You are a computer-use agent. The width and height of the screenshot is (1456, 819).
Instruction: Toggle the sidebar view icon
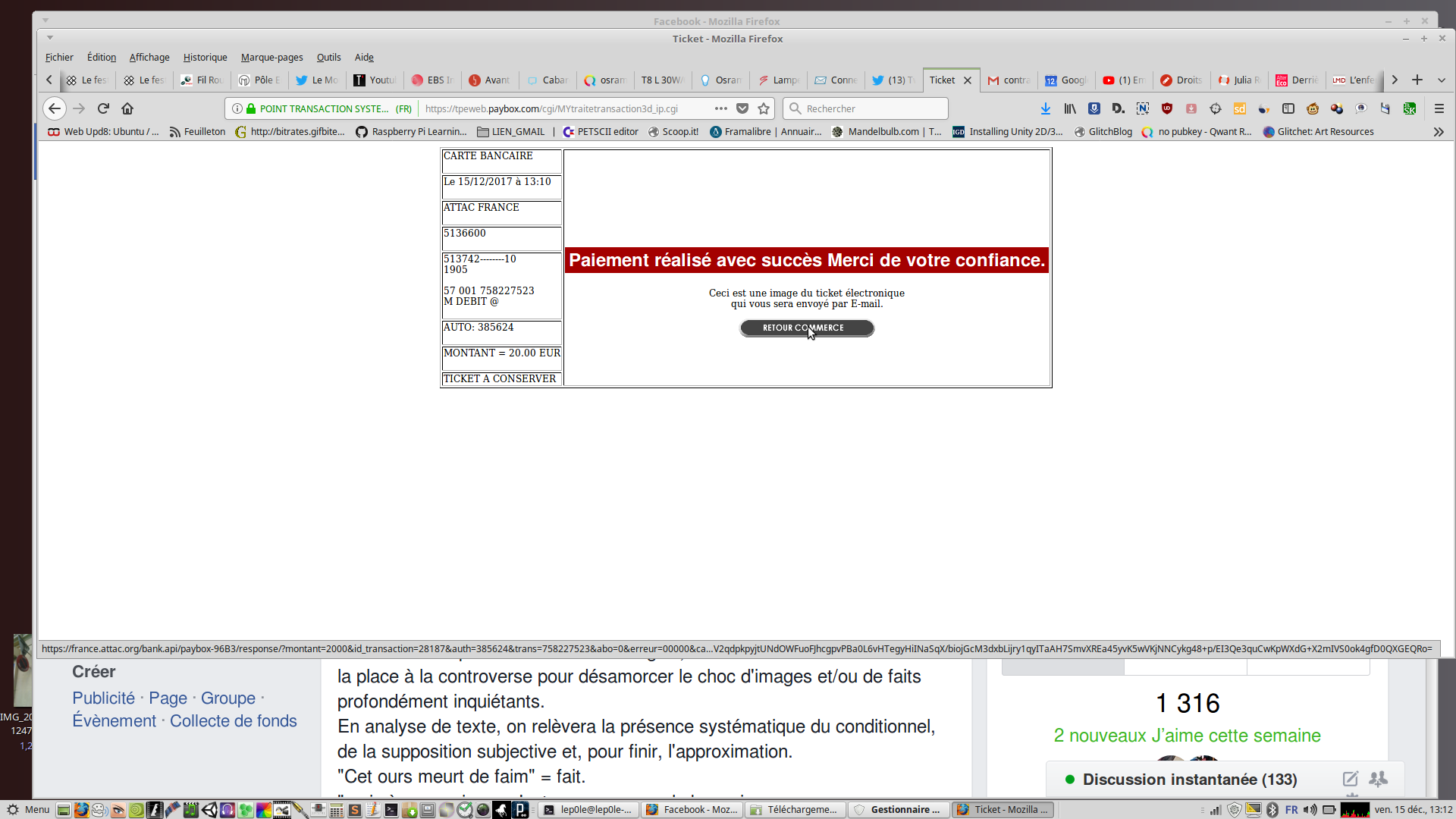coord(1288,108)
